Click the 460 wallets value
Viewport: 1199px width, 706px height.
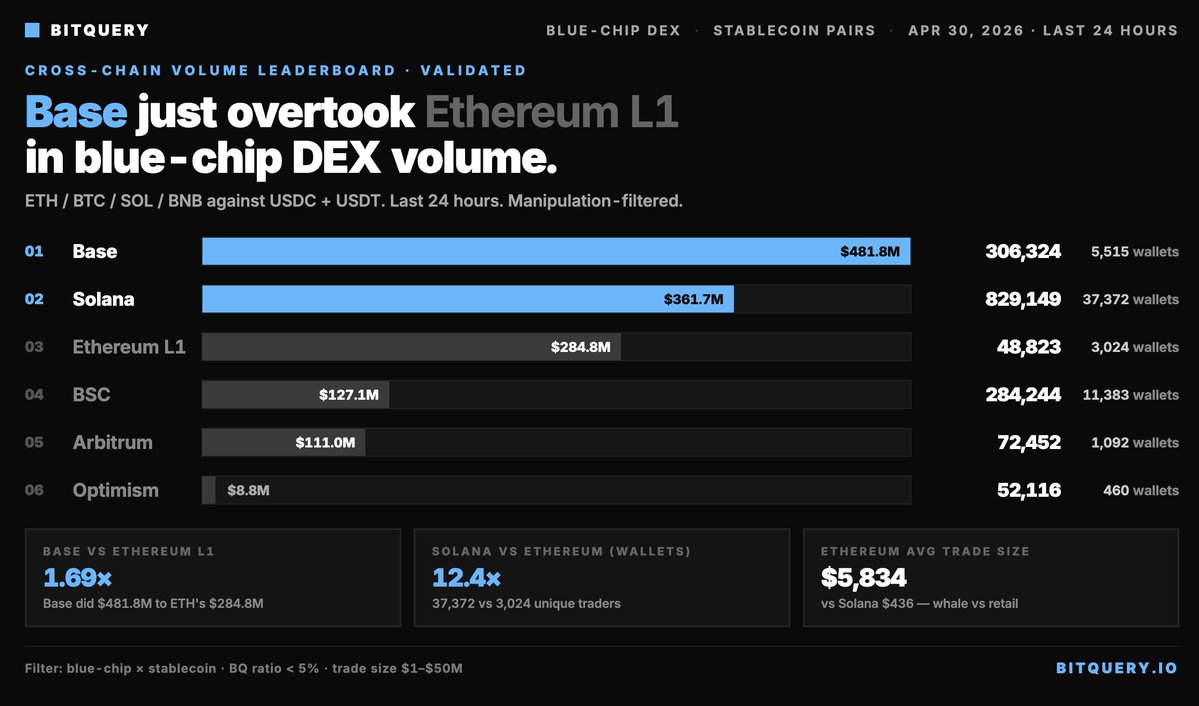click(1140, 490)
